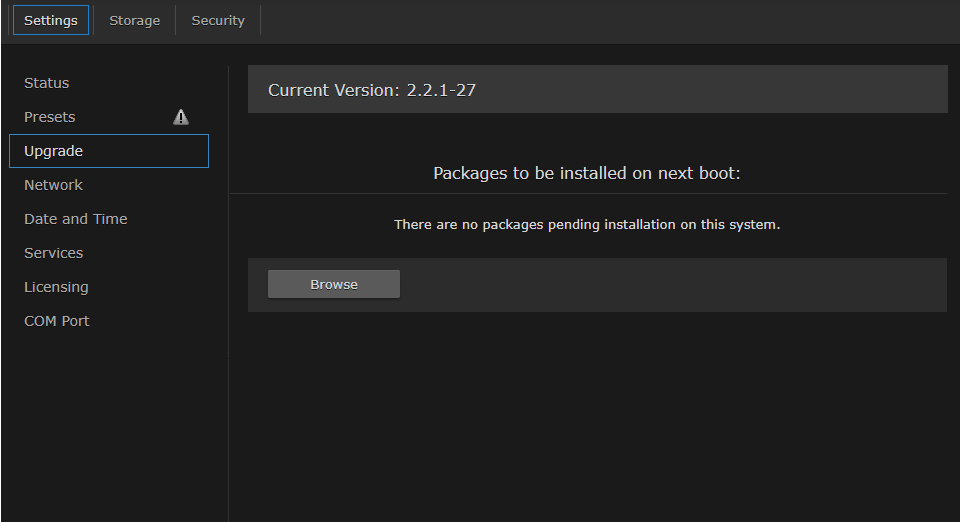Viewport: 960px width, 522px height.
Task: Click the 'Current Version' label text
Action: (x=333, y=90)
